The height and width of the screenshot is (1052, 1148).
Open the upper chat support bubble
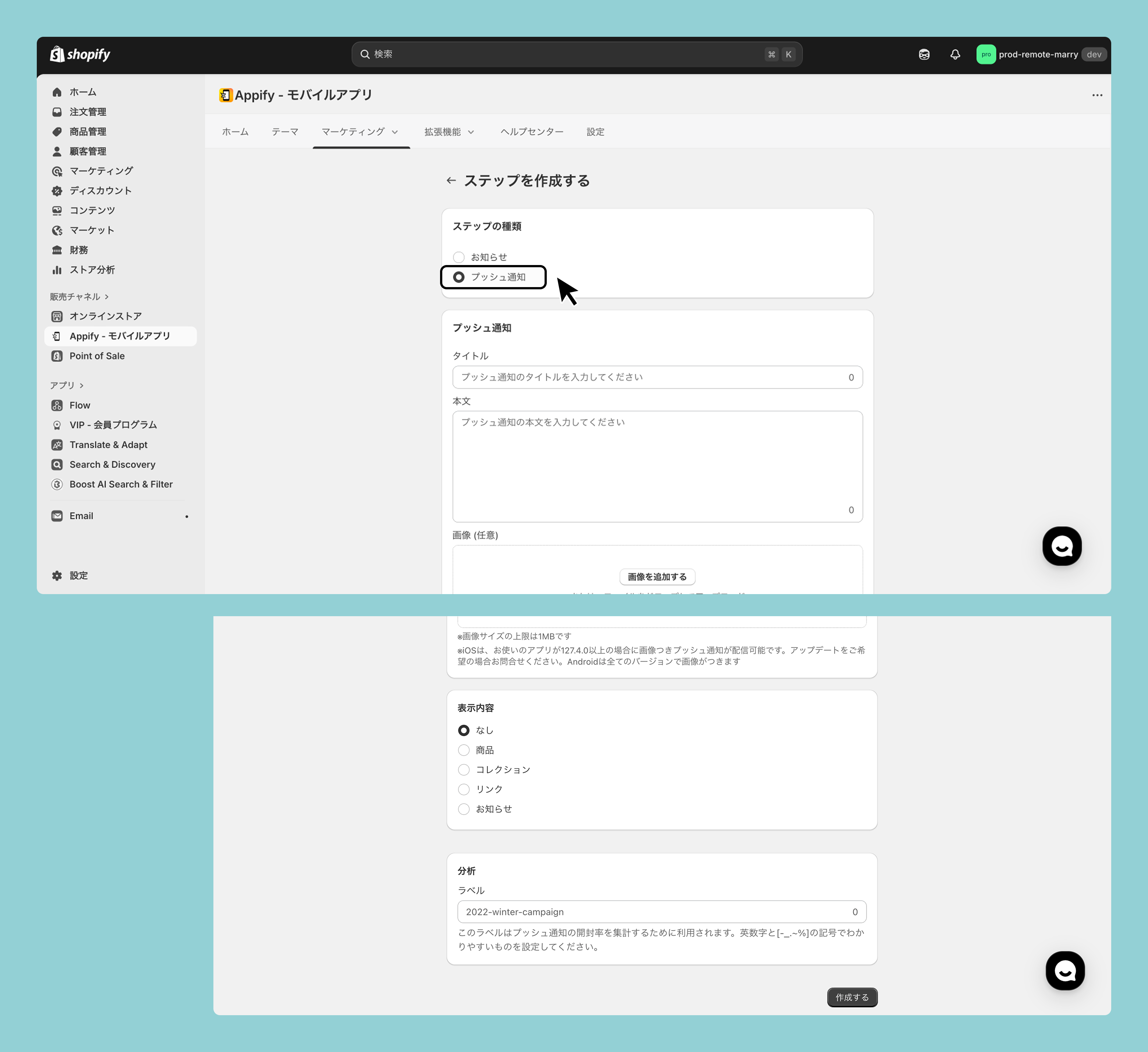pos(1062,546)
